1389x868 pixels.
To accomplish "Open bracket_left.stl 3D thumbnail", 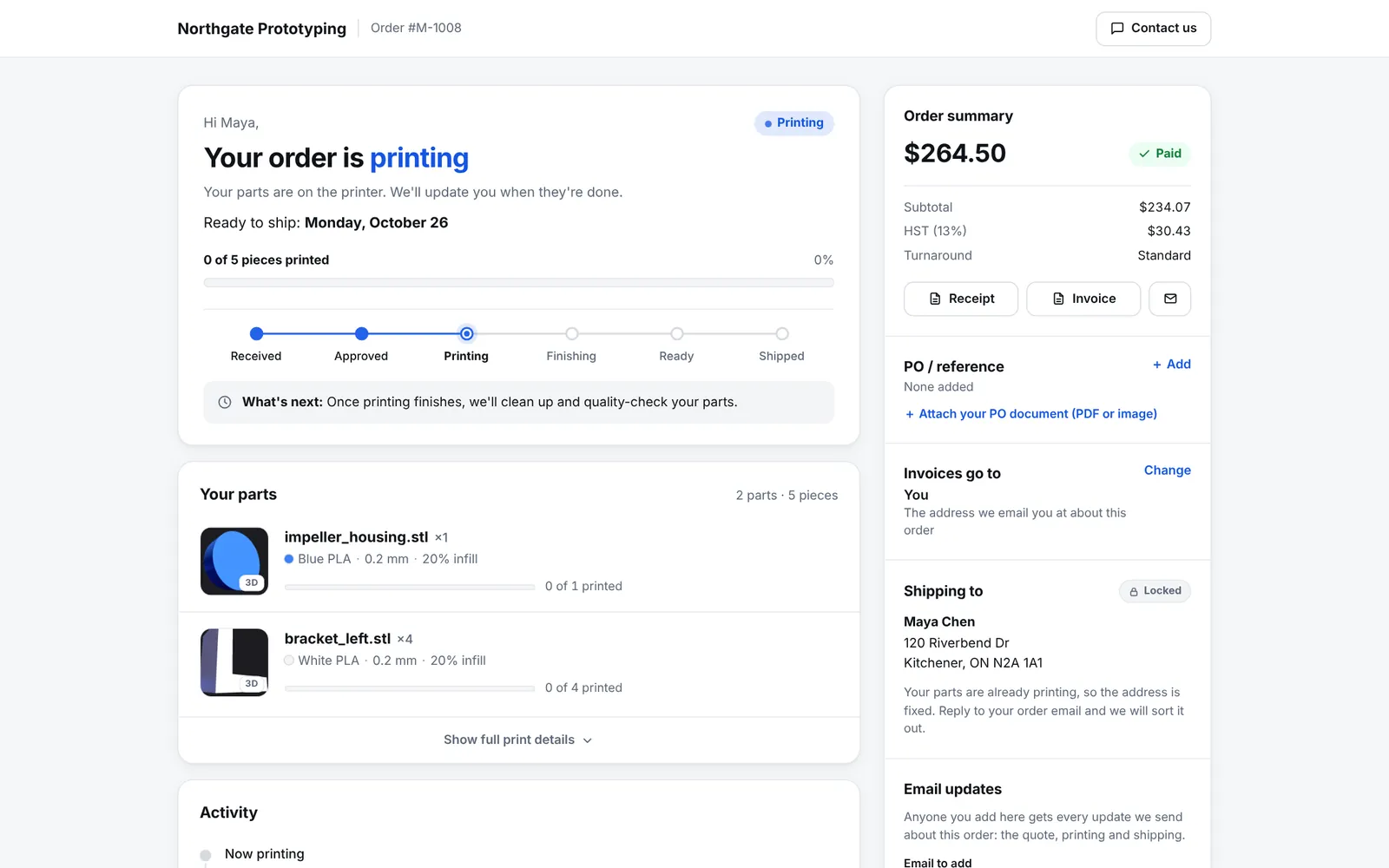I will 234,662.
